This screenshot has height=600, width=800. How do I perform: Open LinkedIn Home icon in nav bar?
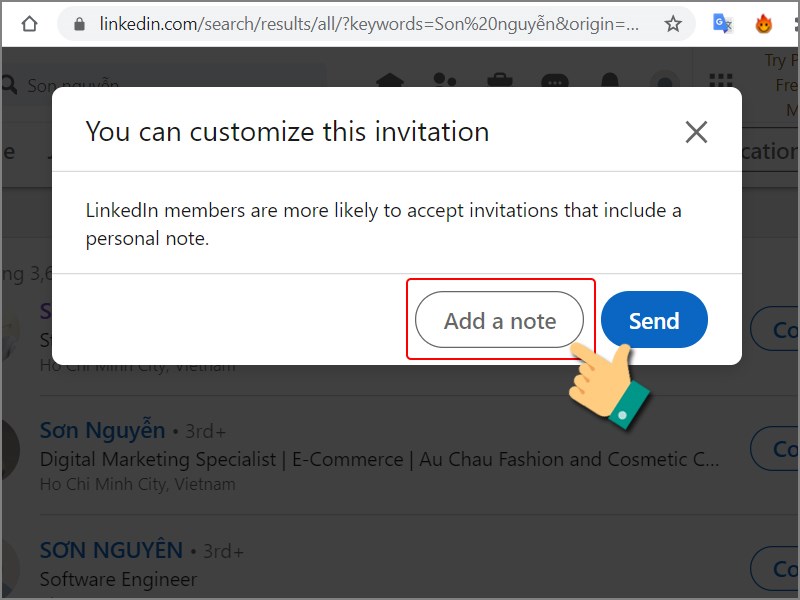click(390, 80)
